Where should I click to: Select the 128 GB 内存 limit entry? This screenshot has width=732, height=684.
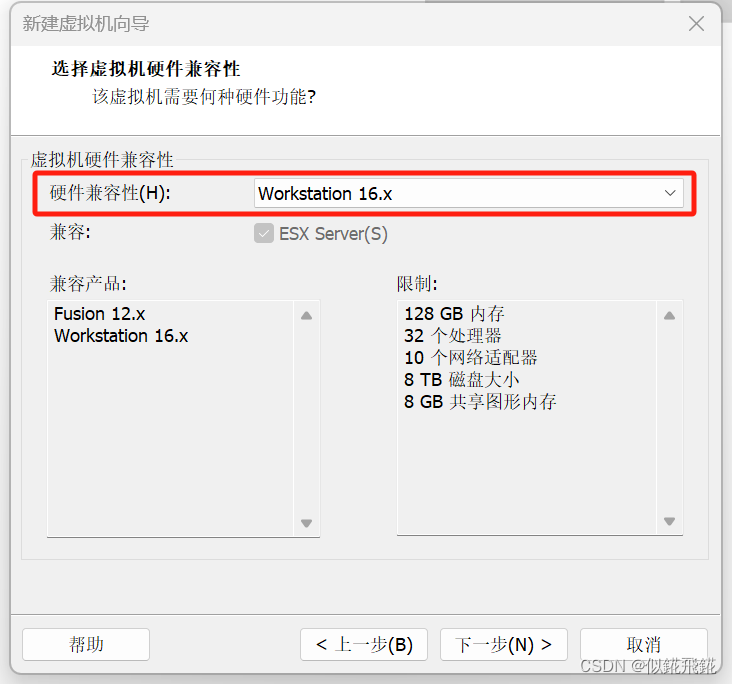click(x=454, y=314)
